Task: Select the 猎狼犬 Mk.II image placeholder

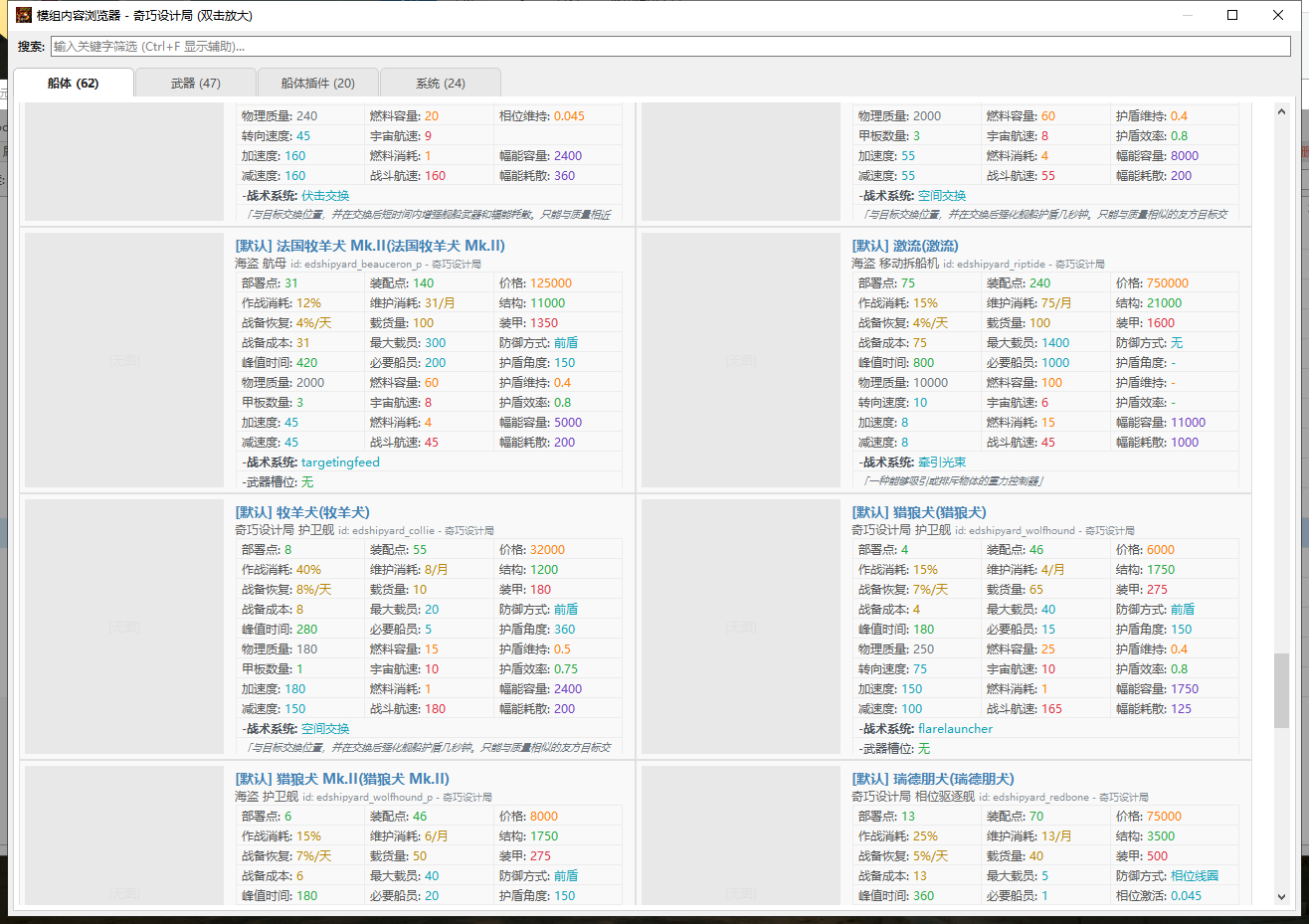Action: (x=124, y=835)
